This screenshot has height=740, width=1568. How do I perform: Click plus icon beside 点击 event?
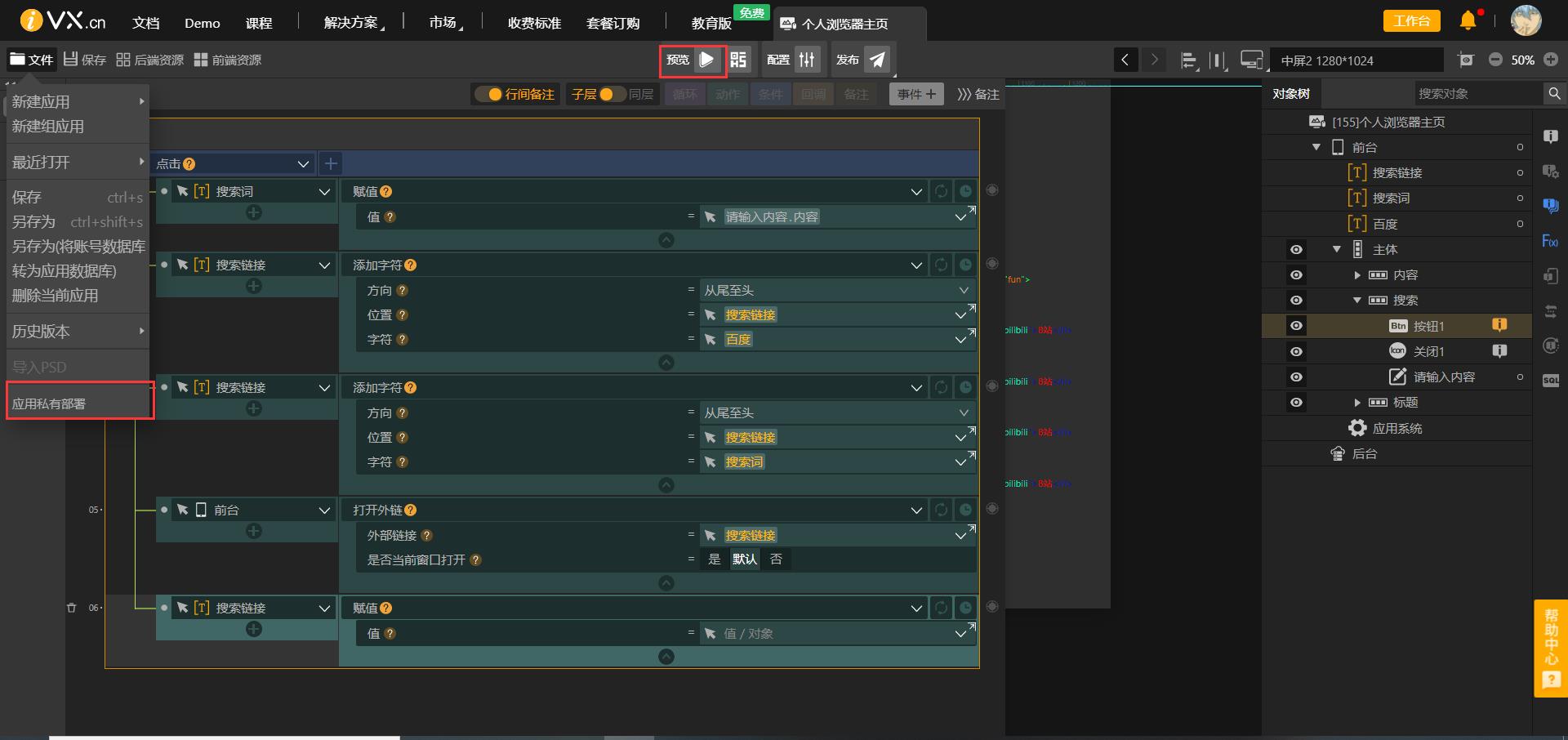click(x=330, y=163)
